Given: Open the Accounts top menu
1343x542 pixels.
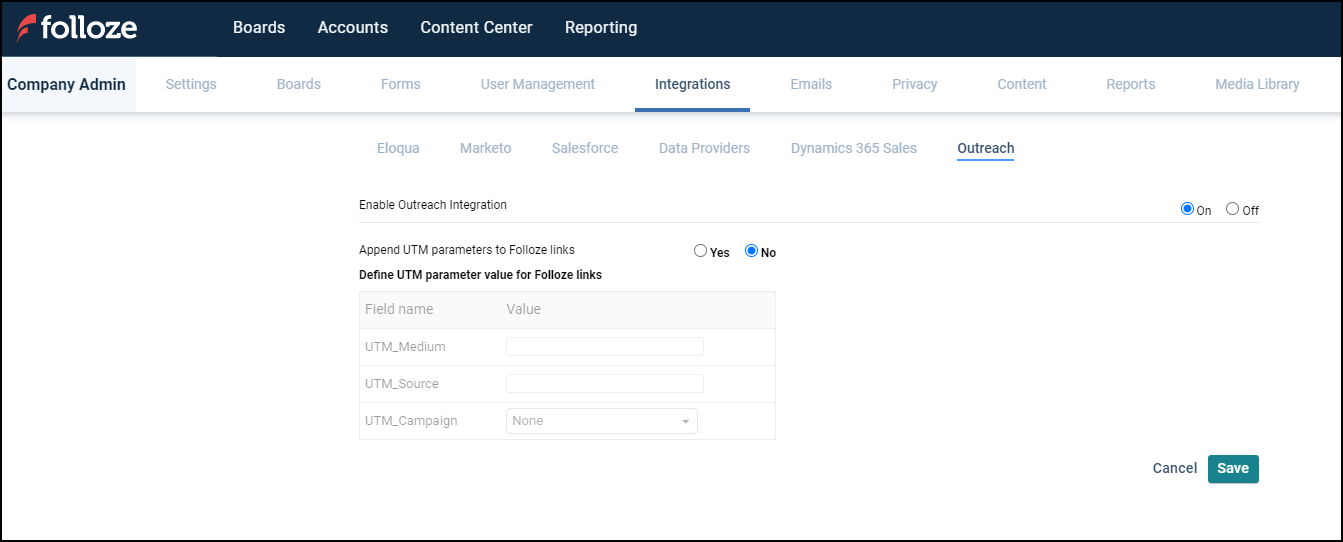Looking at the screenshot, I should point(352,28).
